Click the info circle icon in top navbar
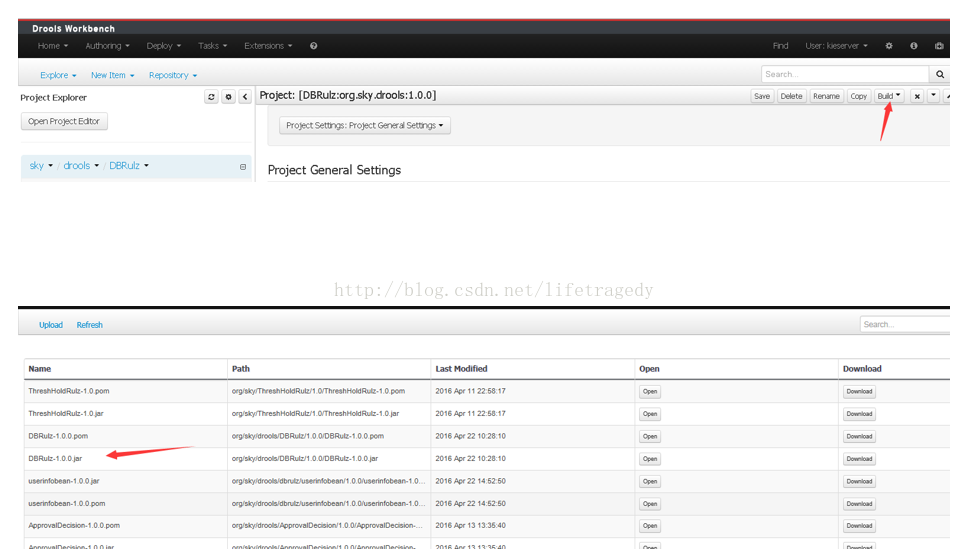Viewport: 968px width, 559px height. coord(914,46)
